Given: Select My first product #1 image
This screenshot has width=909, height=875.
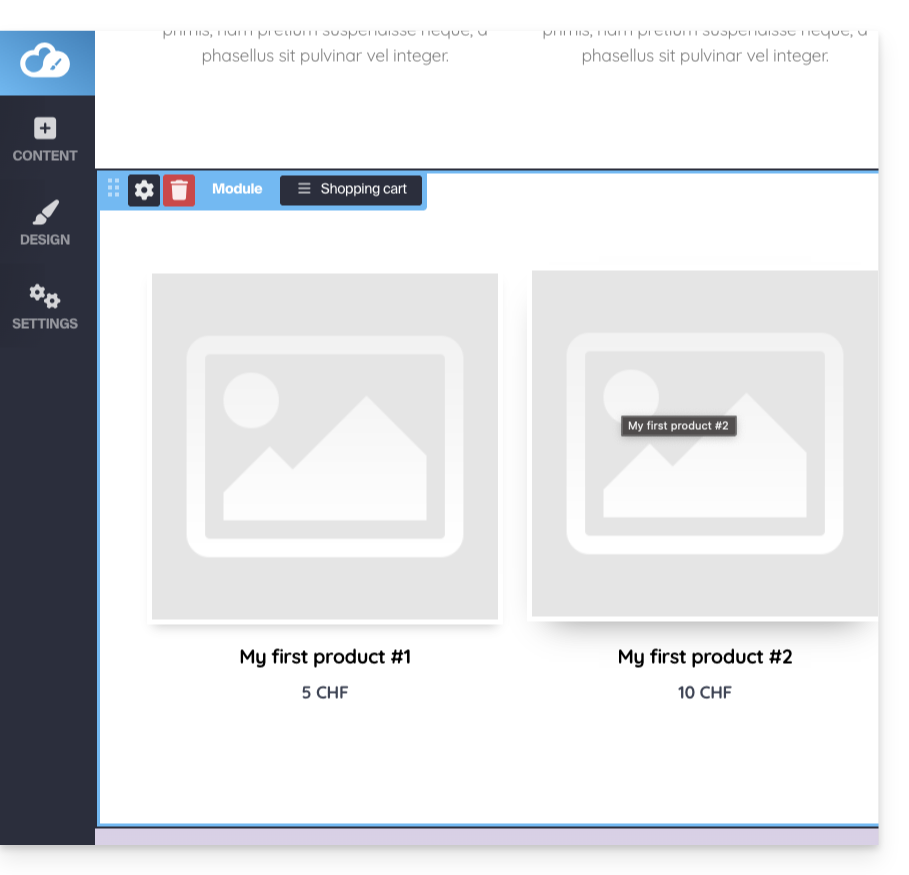Looking at the screenshot, I should [325, 446].
